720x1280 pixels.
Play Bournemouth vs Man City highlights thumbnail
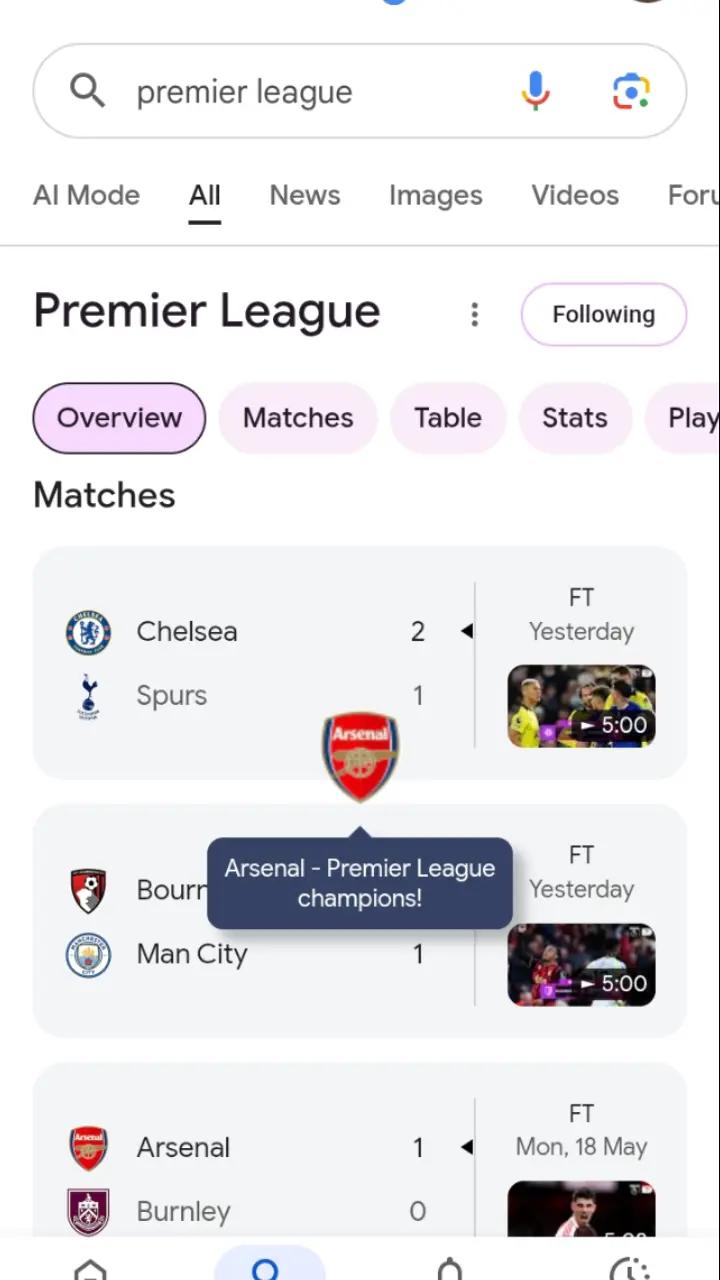click(582, 964)
